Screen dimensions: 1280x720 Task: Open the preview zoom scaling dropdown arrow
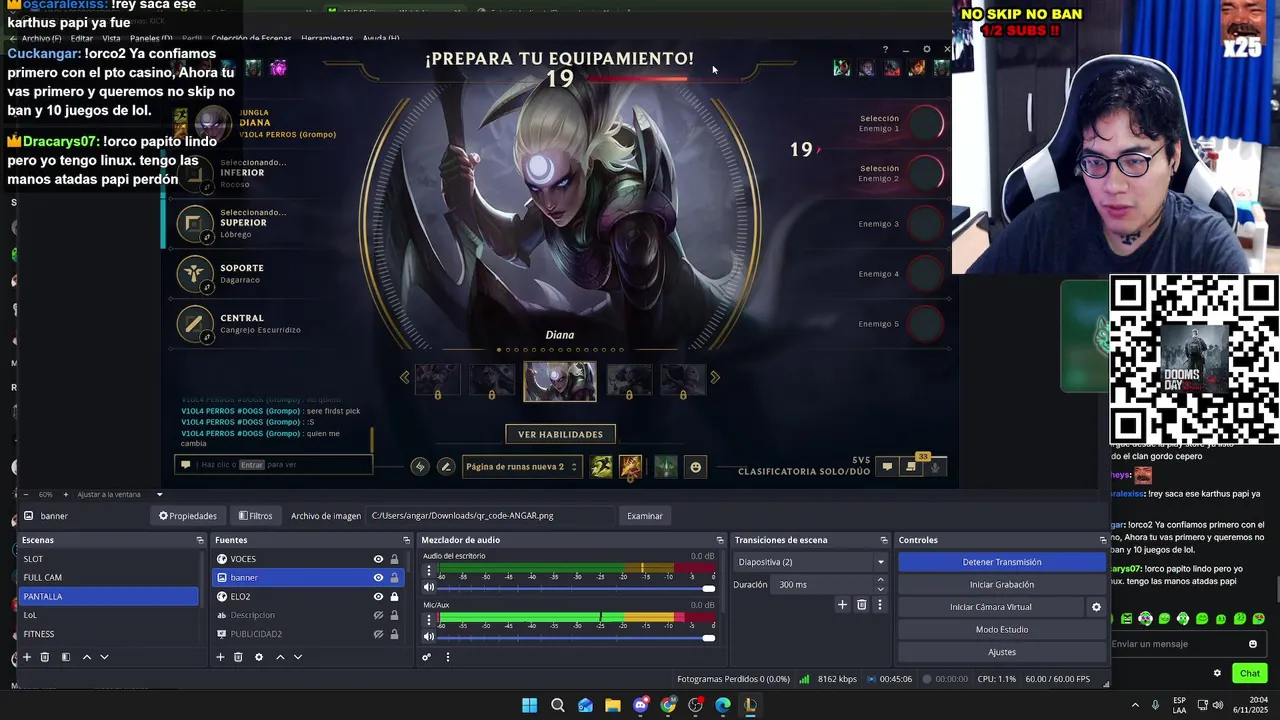pyautogui.click(x=159, y=494)
